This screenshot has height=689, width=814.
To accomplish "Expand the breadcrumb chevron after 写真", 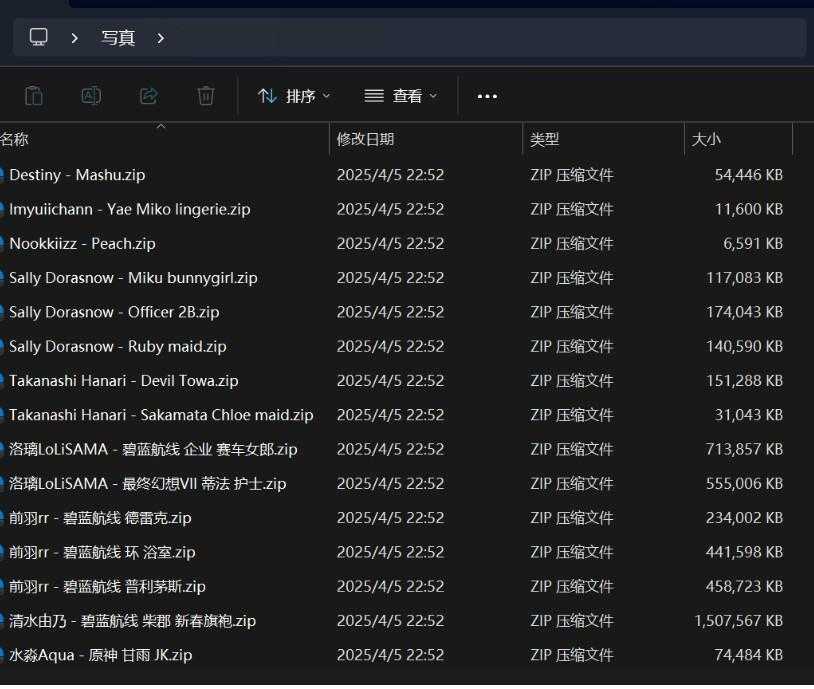I will click(160, 37).
